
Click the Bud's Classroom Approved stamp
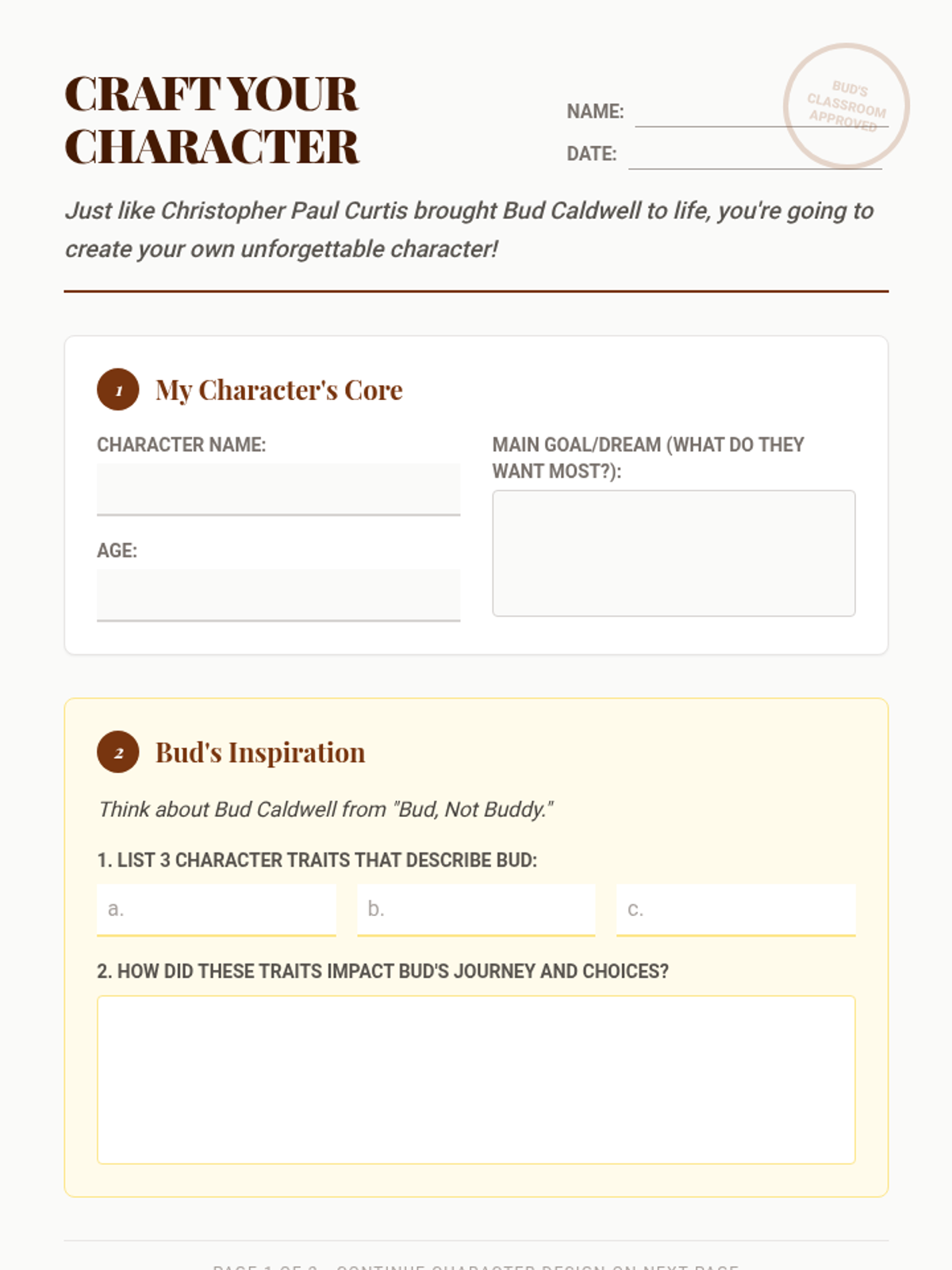[846, 106]
